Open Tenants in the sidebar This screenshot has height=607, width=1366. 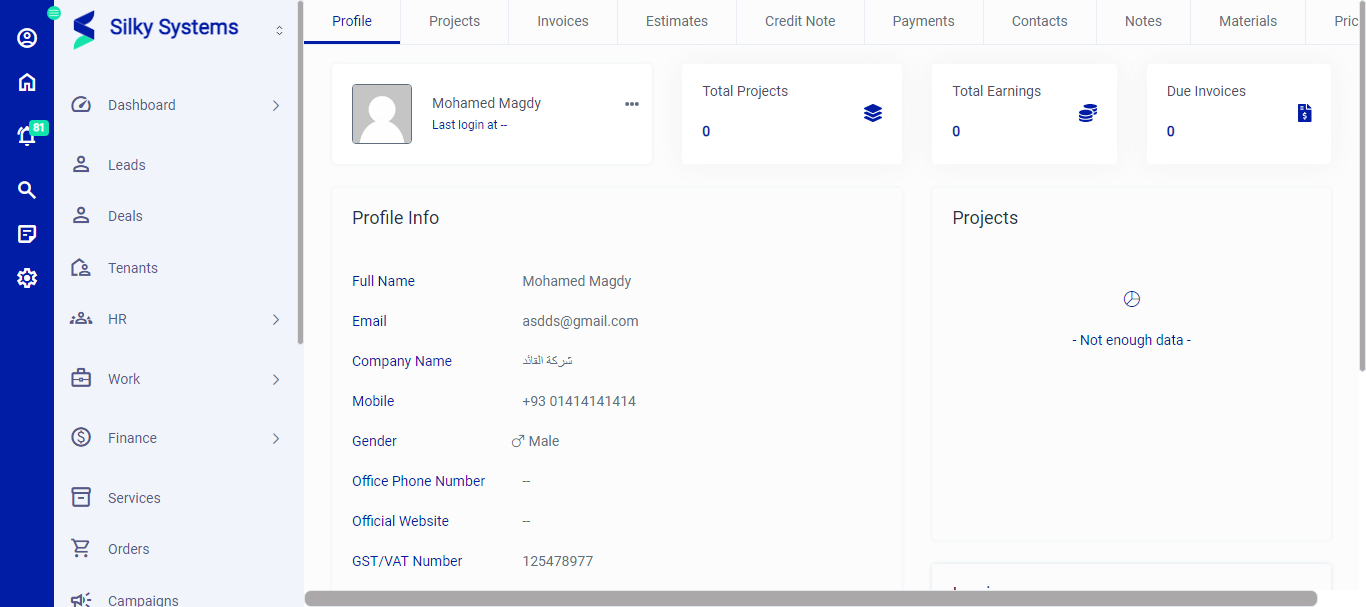[x=132, y=268]
